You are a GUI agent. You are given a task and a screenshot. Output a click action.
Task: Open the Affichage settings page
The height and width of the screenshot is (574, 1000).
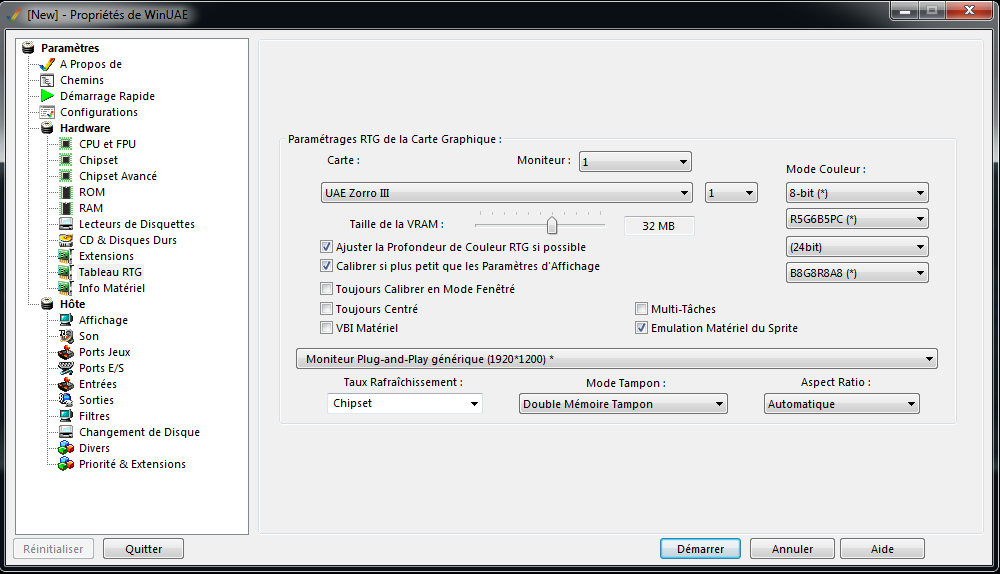pyautogui.click(x=103, y=320)
